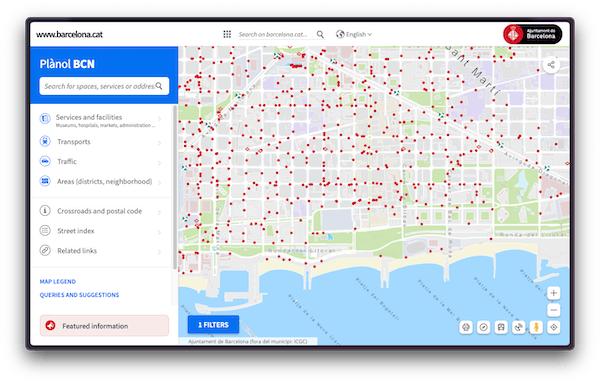Activate the yellow street view pegman
This screenshot has height=384, width=600.
pos(536,327)
